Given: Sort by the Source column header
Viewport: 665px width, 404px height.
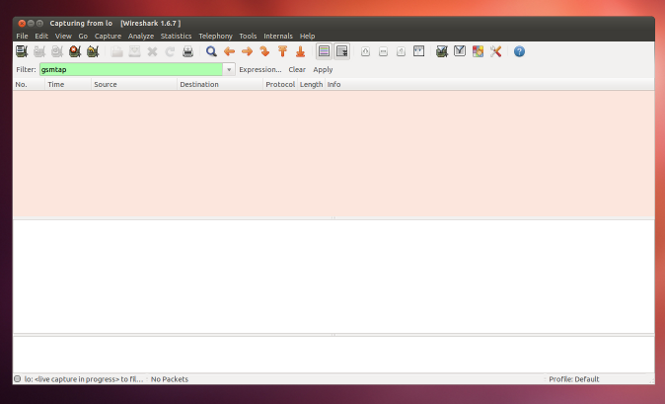Looking at the screenshot, I should click(x=105, y=85).
